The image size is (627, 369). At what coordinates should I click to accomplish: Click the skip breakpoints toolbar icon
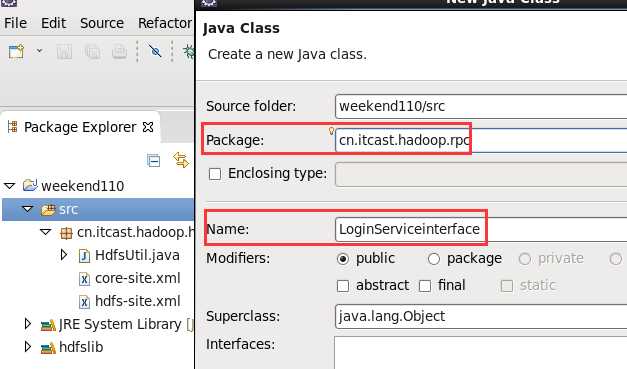click(155, 51)
